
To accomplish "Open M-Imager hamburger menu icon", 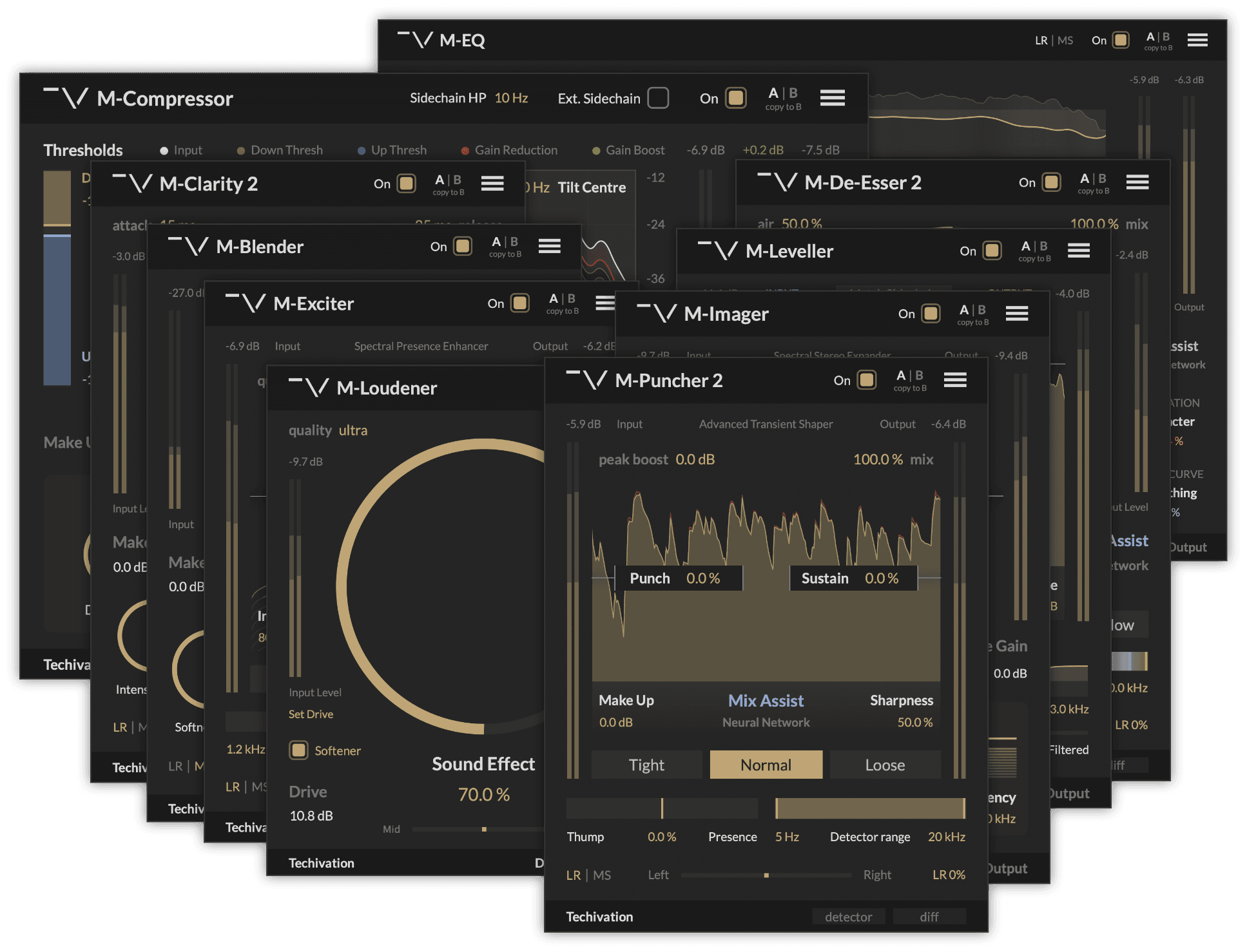I will [1016, 314].
